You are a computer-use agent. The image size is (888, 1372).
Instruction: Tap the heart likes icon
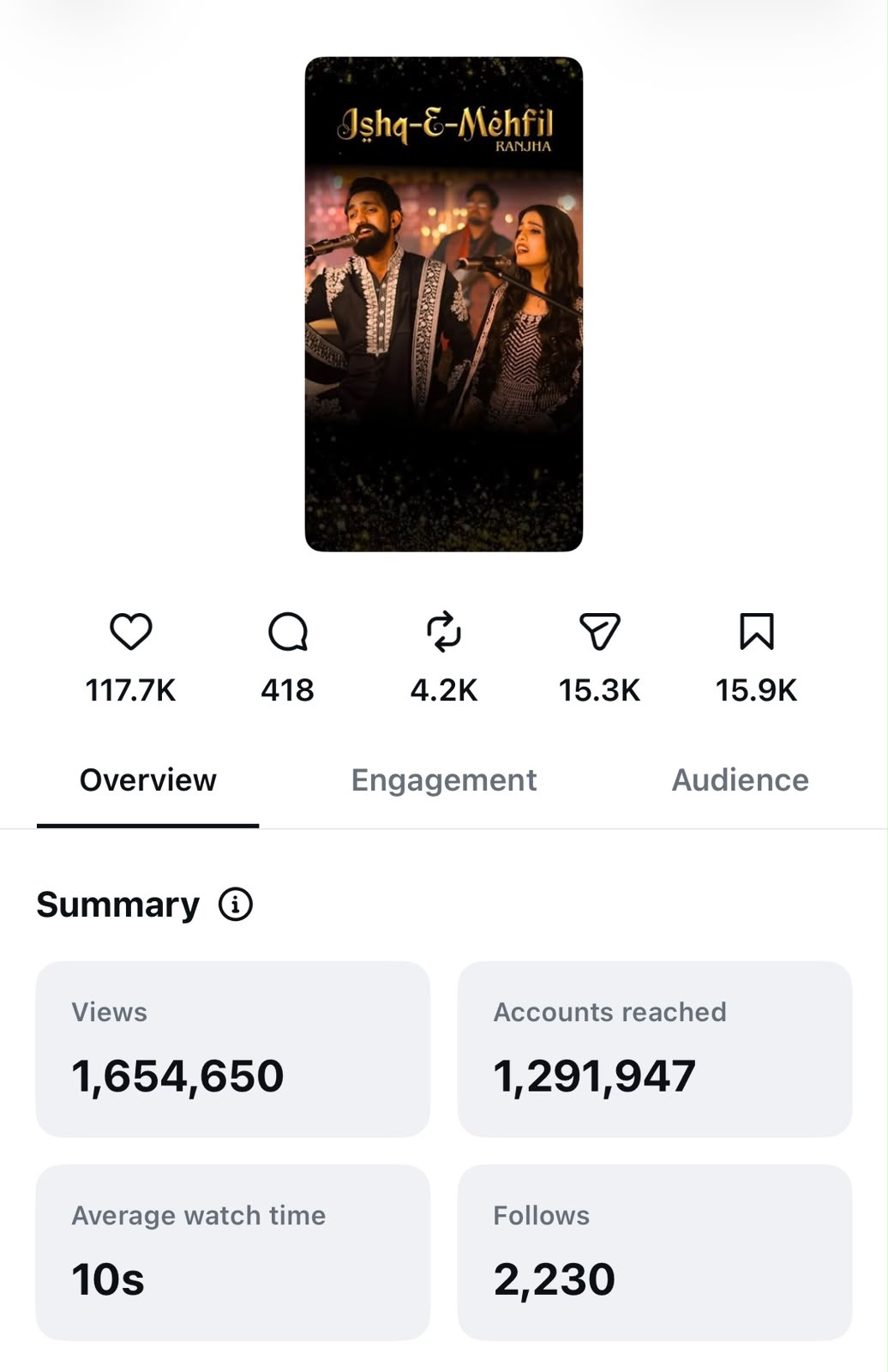tap(131, 632)
